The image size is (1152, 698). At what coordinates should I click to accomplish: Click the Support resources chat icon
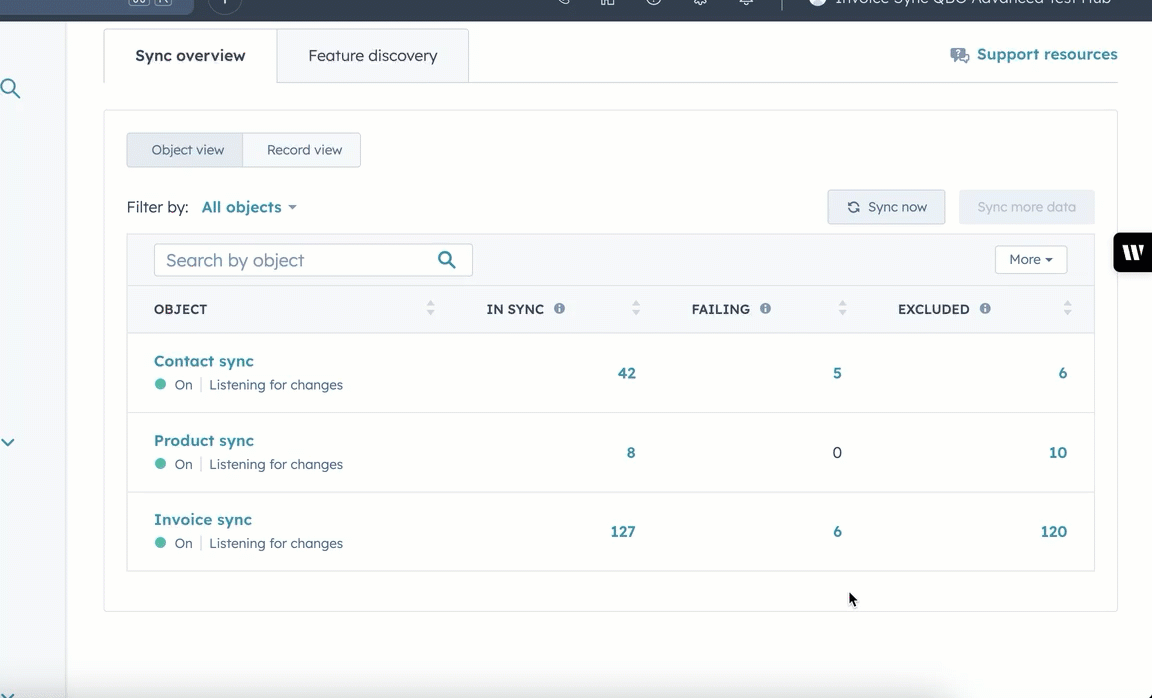click(x=960, y=55)
